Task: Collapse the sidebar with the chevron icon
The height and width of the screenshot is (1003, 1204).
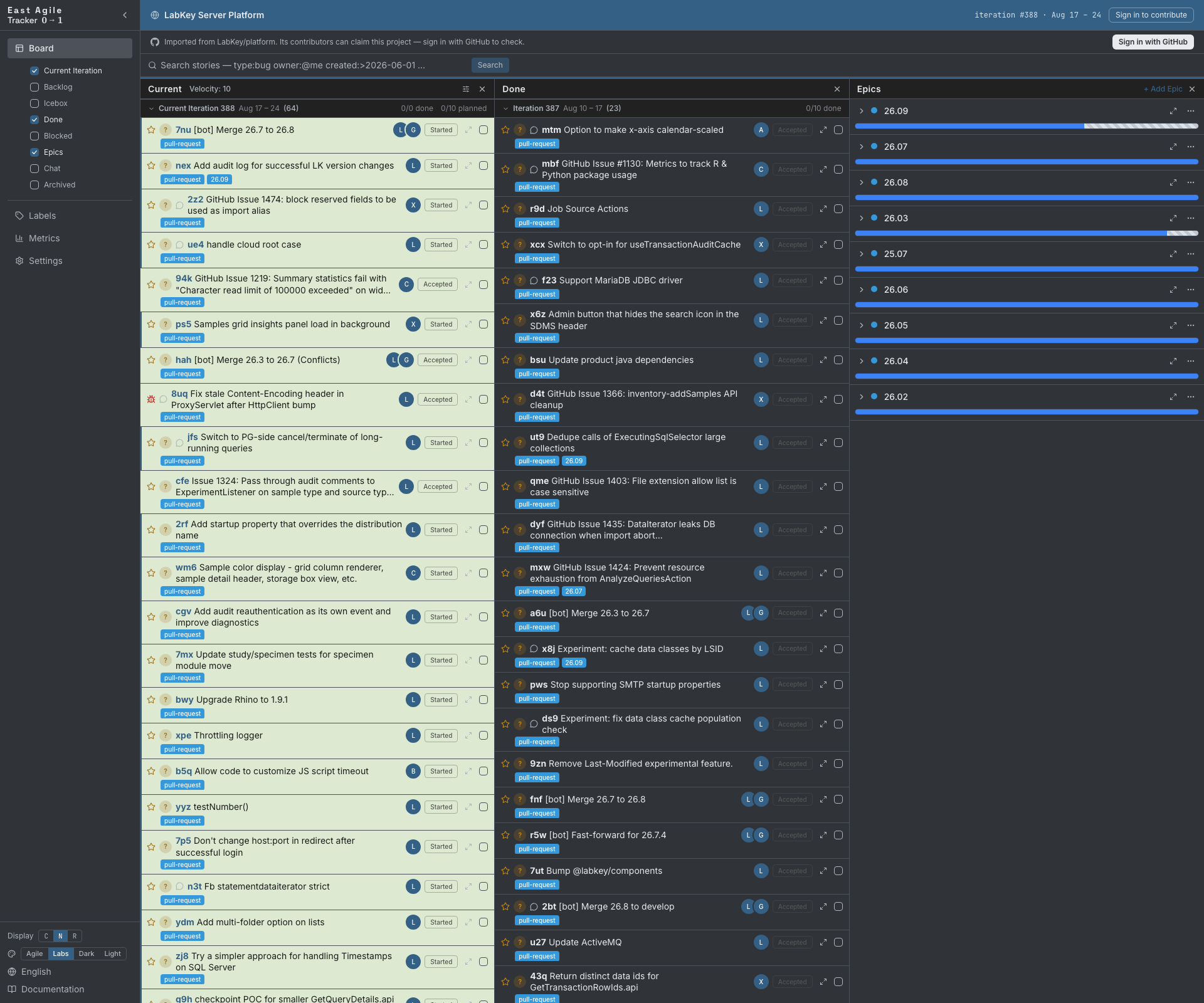Action: tap(125, 15)
